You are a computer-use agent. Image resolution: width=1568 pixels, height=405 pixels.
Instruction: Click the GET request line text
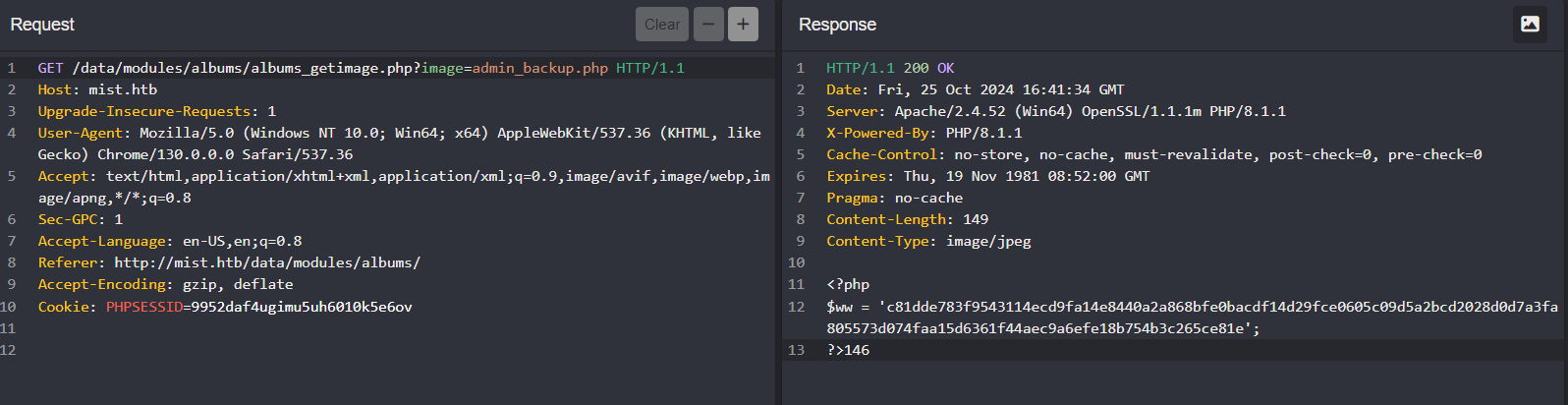pyautogui.click(x=361, y=68)
